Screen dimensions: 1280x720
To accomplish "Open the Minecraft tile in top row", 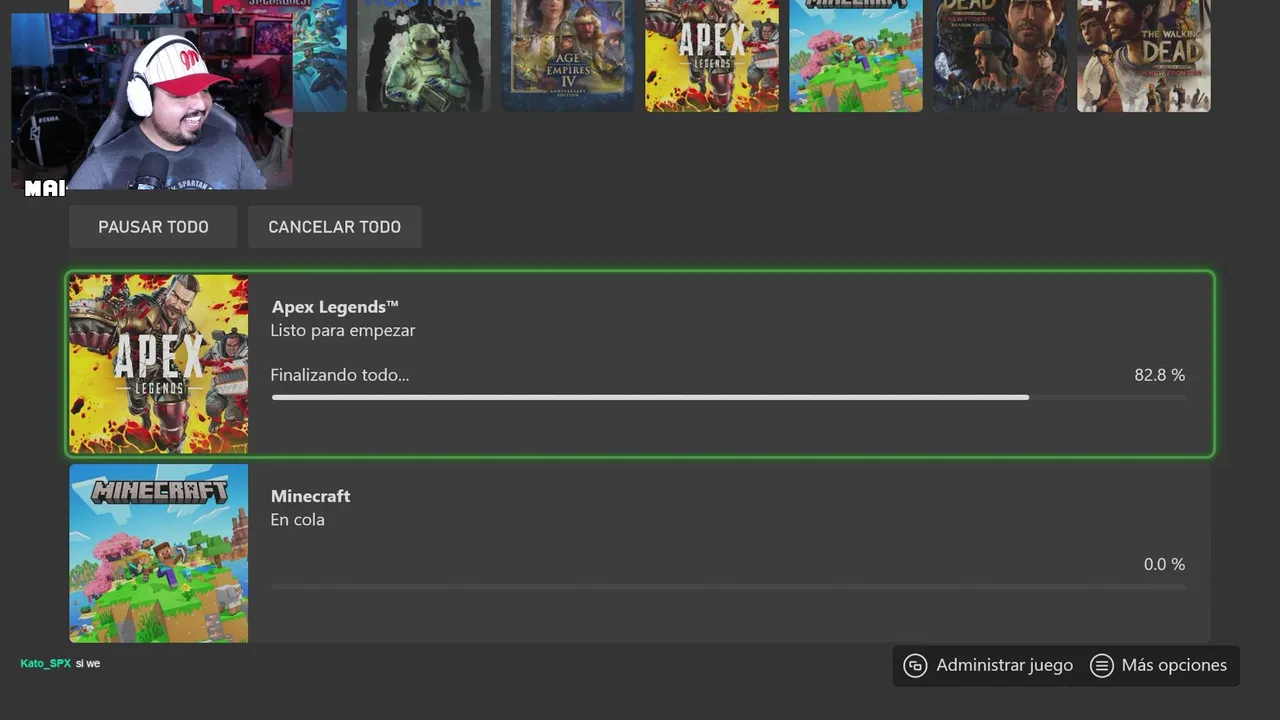I will pos(855,55).
